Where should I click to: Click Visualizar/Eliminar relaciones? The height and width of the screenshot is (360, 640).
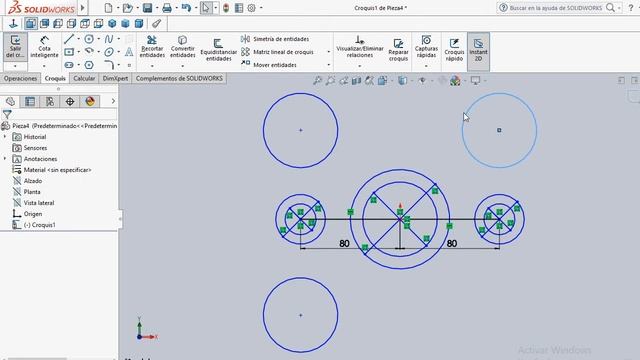coord(360,46)
